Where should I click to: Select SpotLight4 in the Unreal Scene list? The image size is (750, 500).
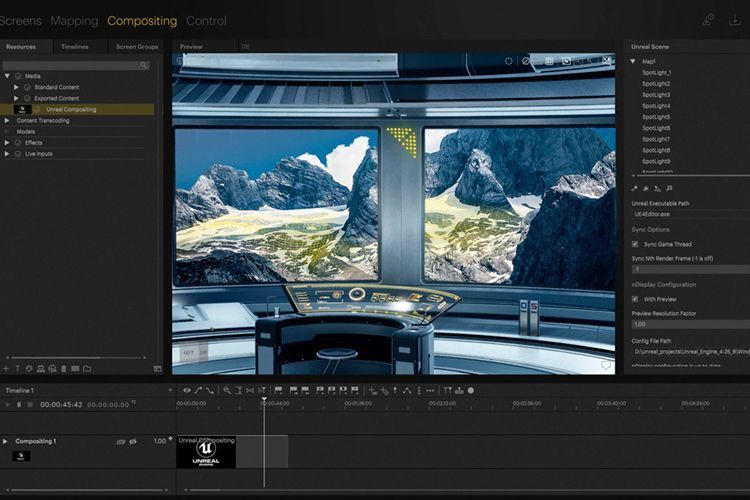[x=656, y=106]
